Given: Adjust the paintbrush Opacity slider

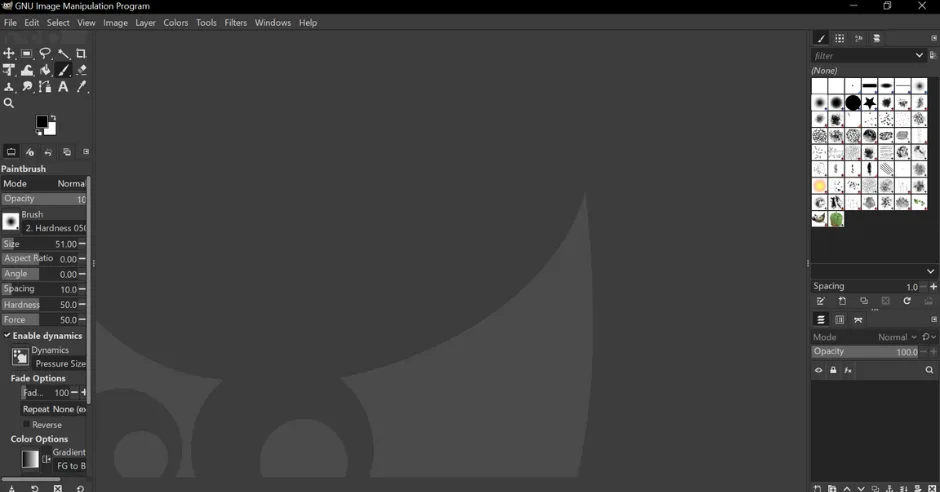Looking at the screenshot, I should [x=44, y=199].
